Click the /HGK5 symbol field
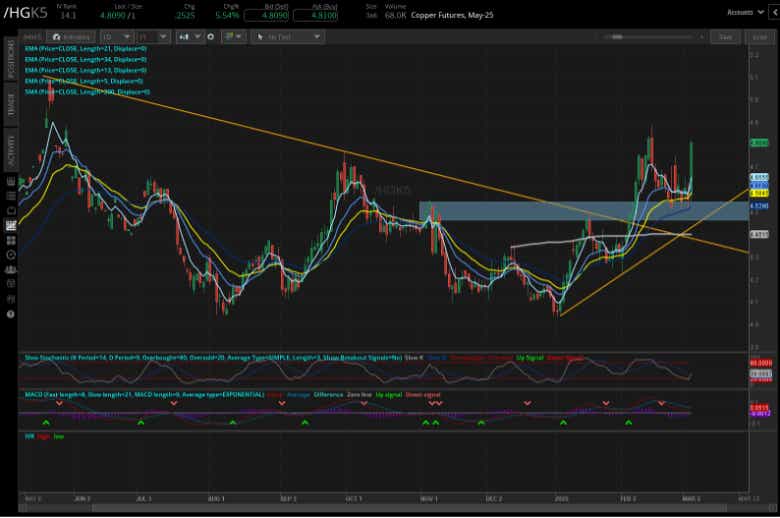The image size is (780, 518). (x=26, y=12)
